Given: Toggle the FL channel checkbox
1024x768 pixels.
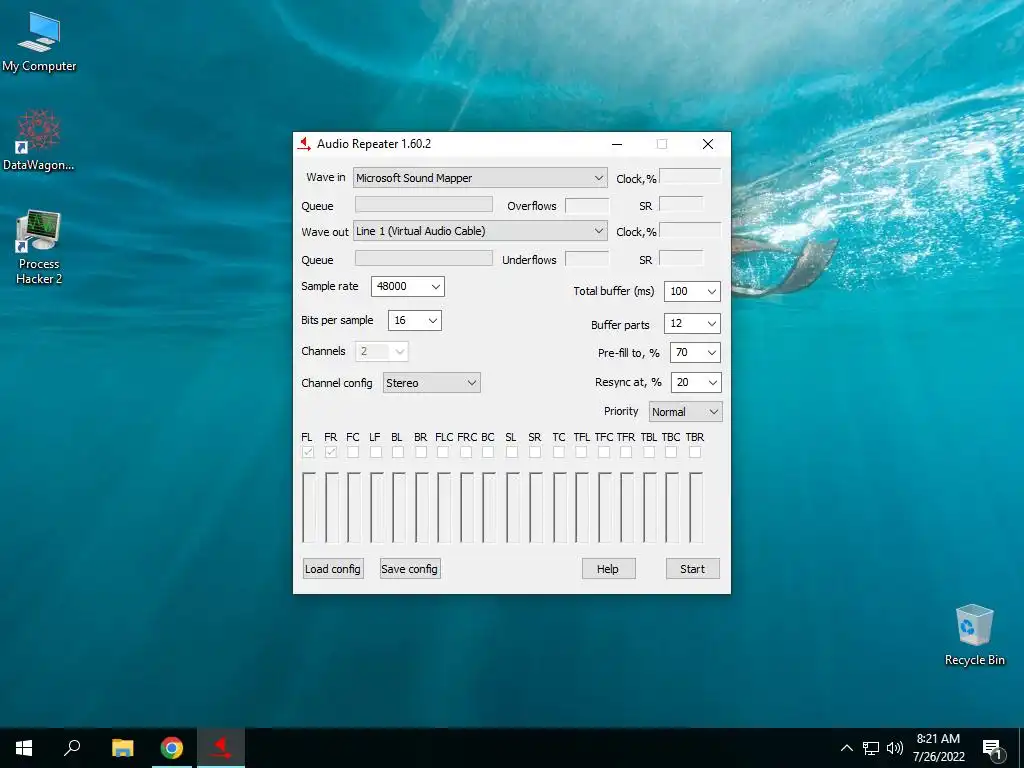Looking at the screenshot, I should click(308, 452).
